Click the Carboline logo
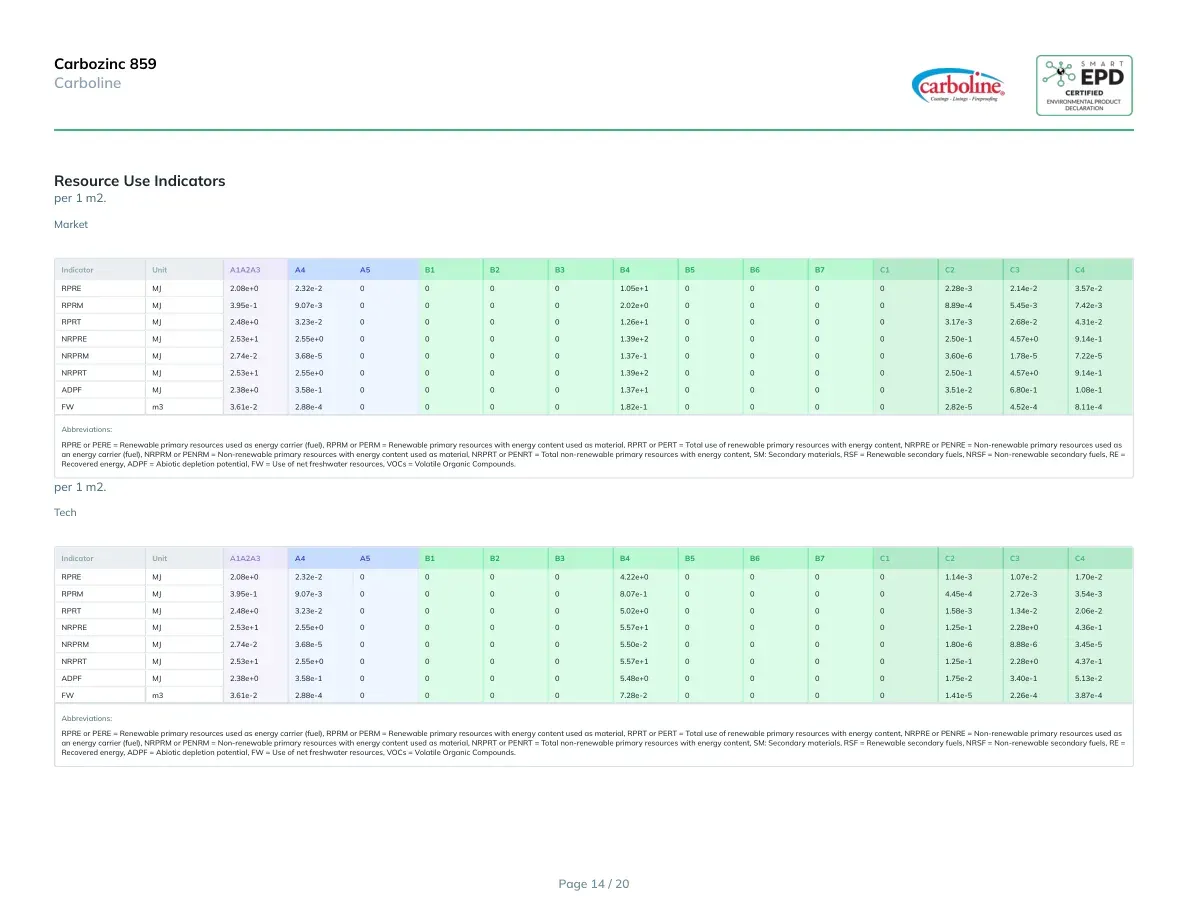Viewport: 1188px width, 918px height. click(x=958, y=86)
